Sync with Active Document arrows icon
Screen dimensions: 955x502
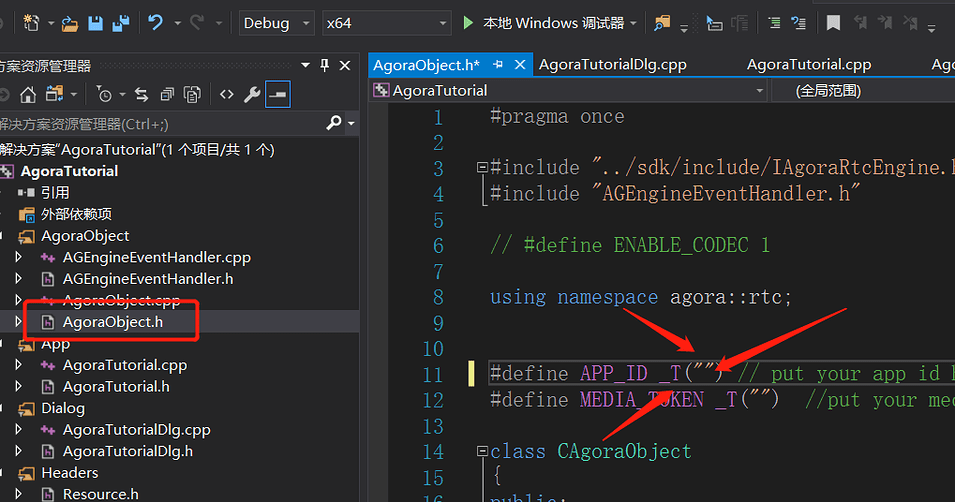click(x=141, y=94)
